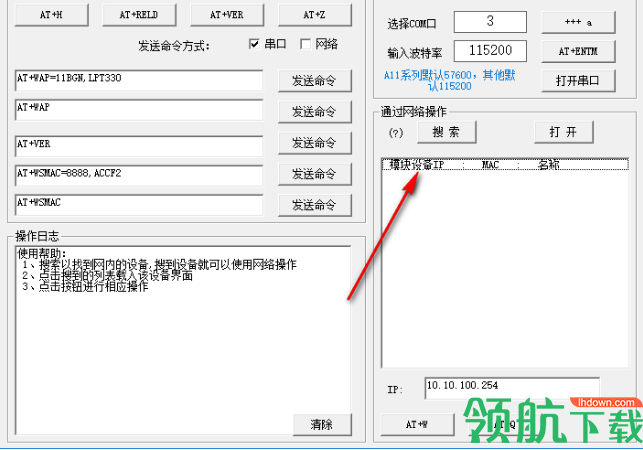Select the 模块设备IP : MAC : 名称 list row
643x450 pixels.
pyautogui.click(x=505, y=165)
